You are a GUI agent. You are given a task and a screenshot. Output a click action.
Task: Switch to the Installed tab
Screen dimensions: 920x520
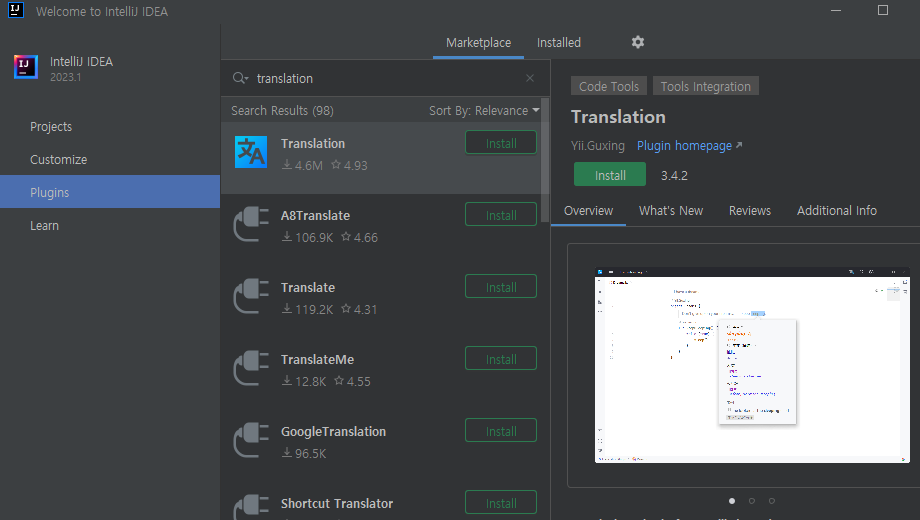point(559,43)
